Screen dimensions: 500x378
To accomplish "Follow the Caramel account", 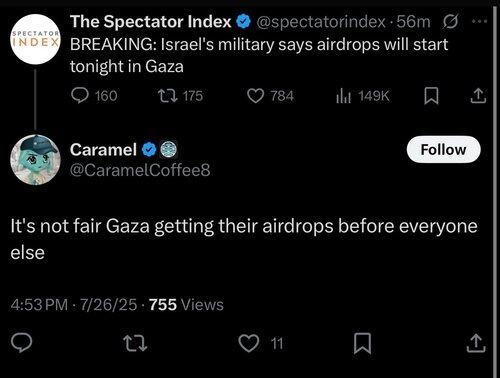I will [443, 150].
